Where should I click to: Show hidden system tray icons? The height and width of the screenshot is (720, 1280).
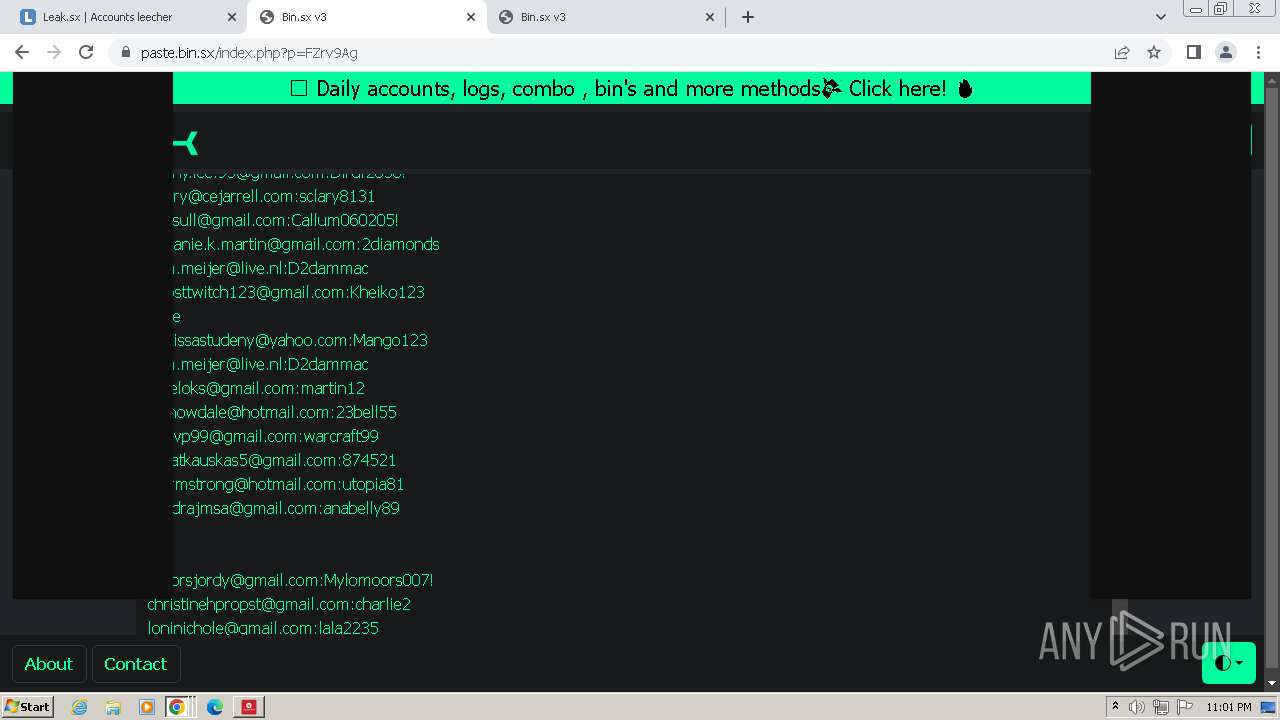1115,707
